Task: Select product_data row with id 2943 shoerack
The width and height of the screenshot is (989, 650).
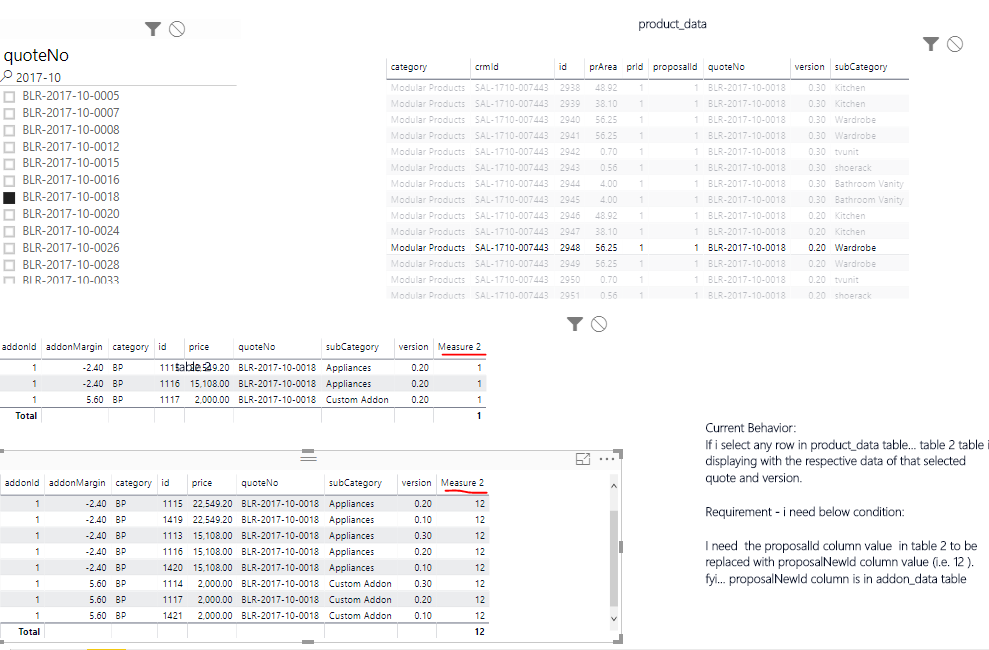Action: point(647,168)
